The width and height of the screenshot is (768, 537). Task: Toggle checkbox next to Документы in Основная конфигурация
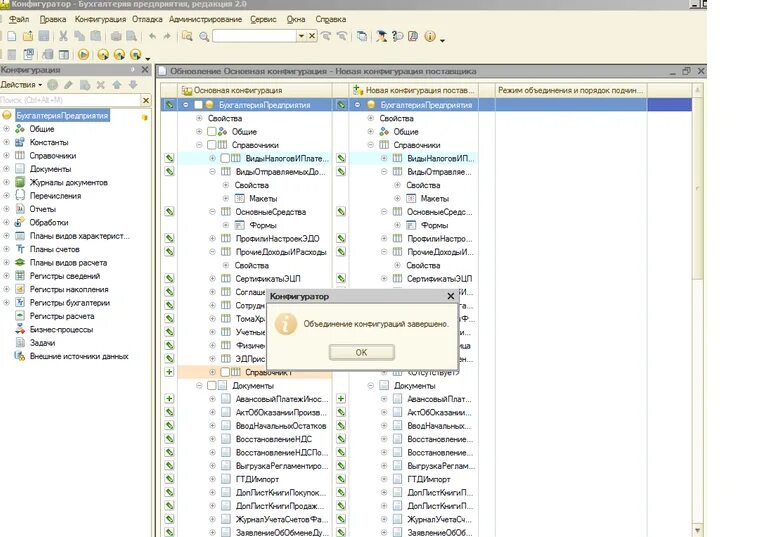pos(212,386)
